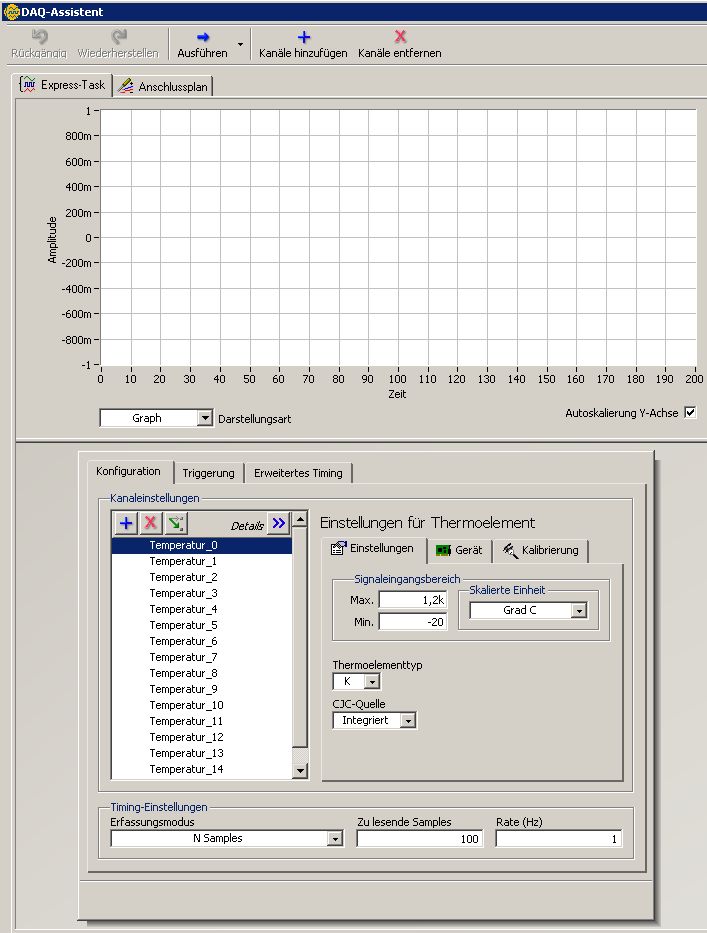Open the Einstellungen sub-tab
Image resolution: width=707 pixels, height=933 pixels.
click(x=373, y=549)
